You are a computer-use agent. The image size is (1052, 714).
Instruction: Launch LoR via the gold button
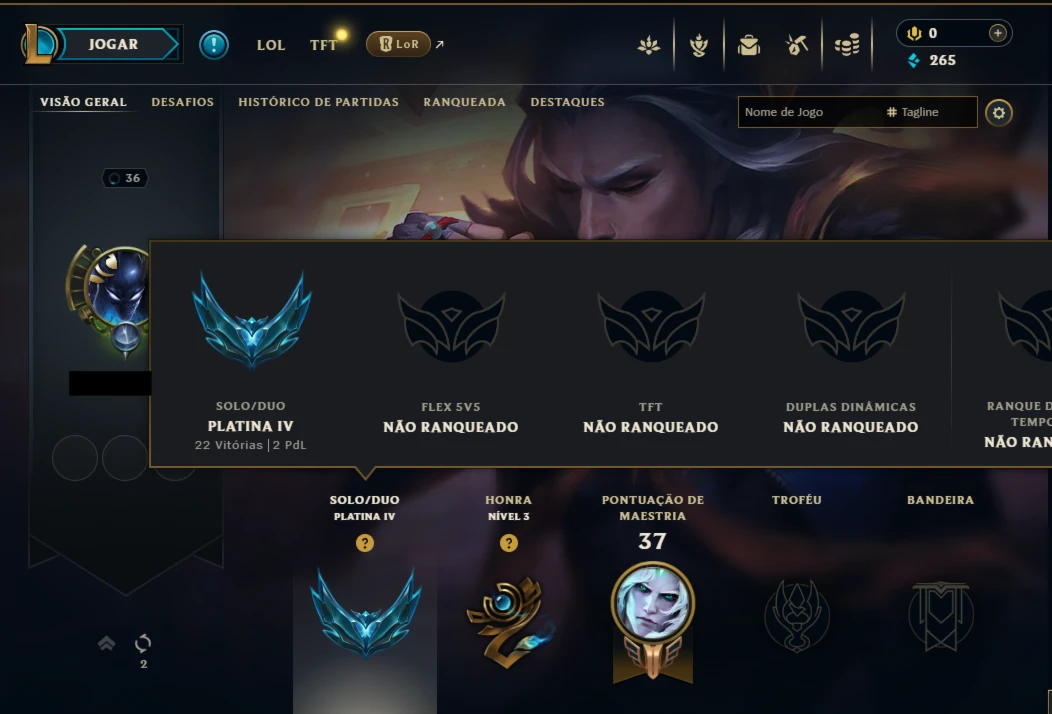click(398, 44)
